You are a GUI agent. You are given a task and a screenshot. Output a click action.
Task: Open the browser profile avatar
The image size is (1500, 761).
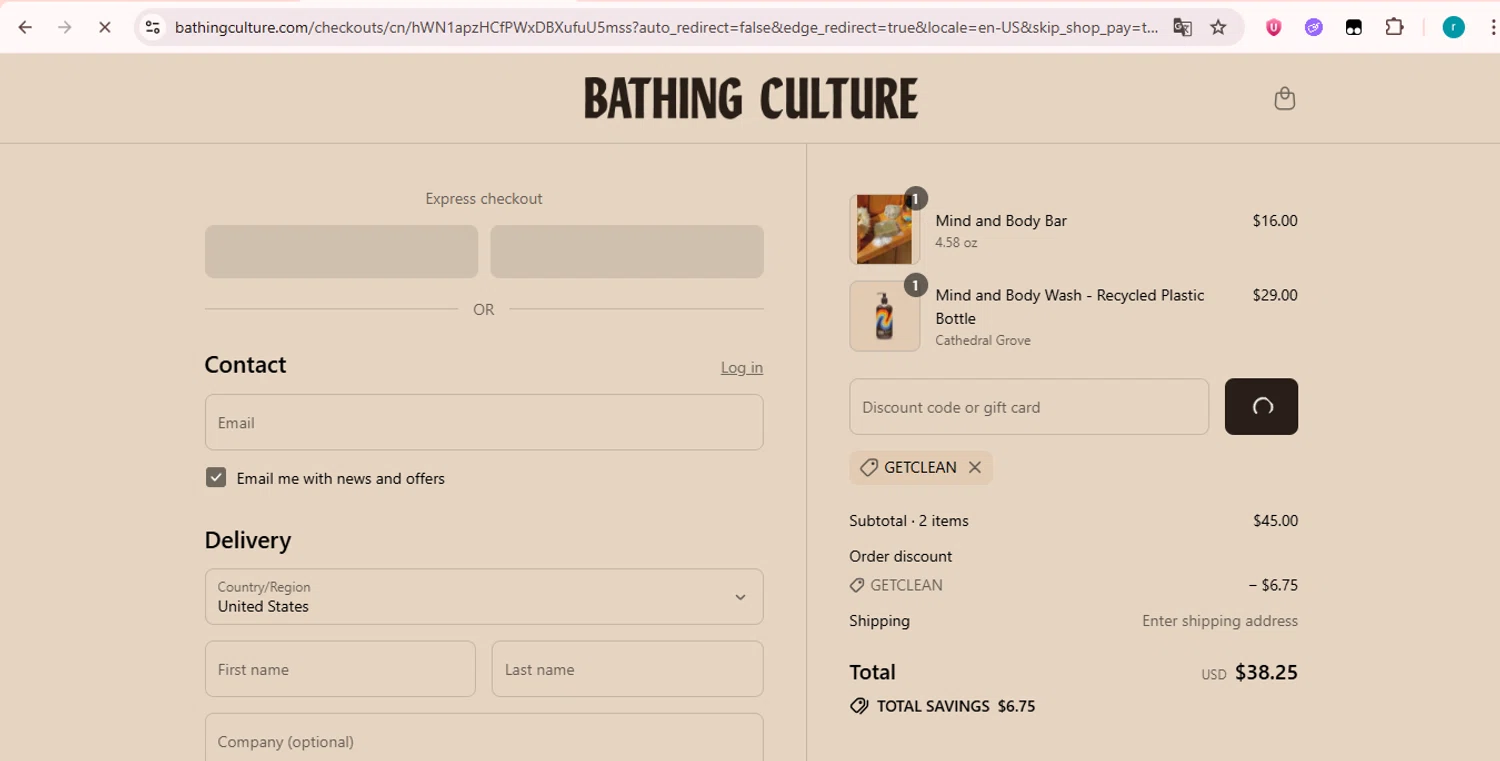click(1453, 27)
